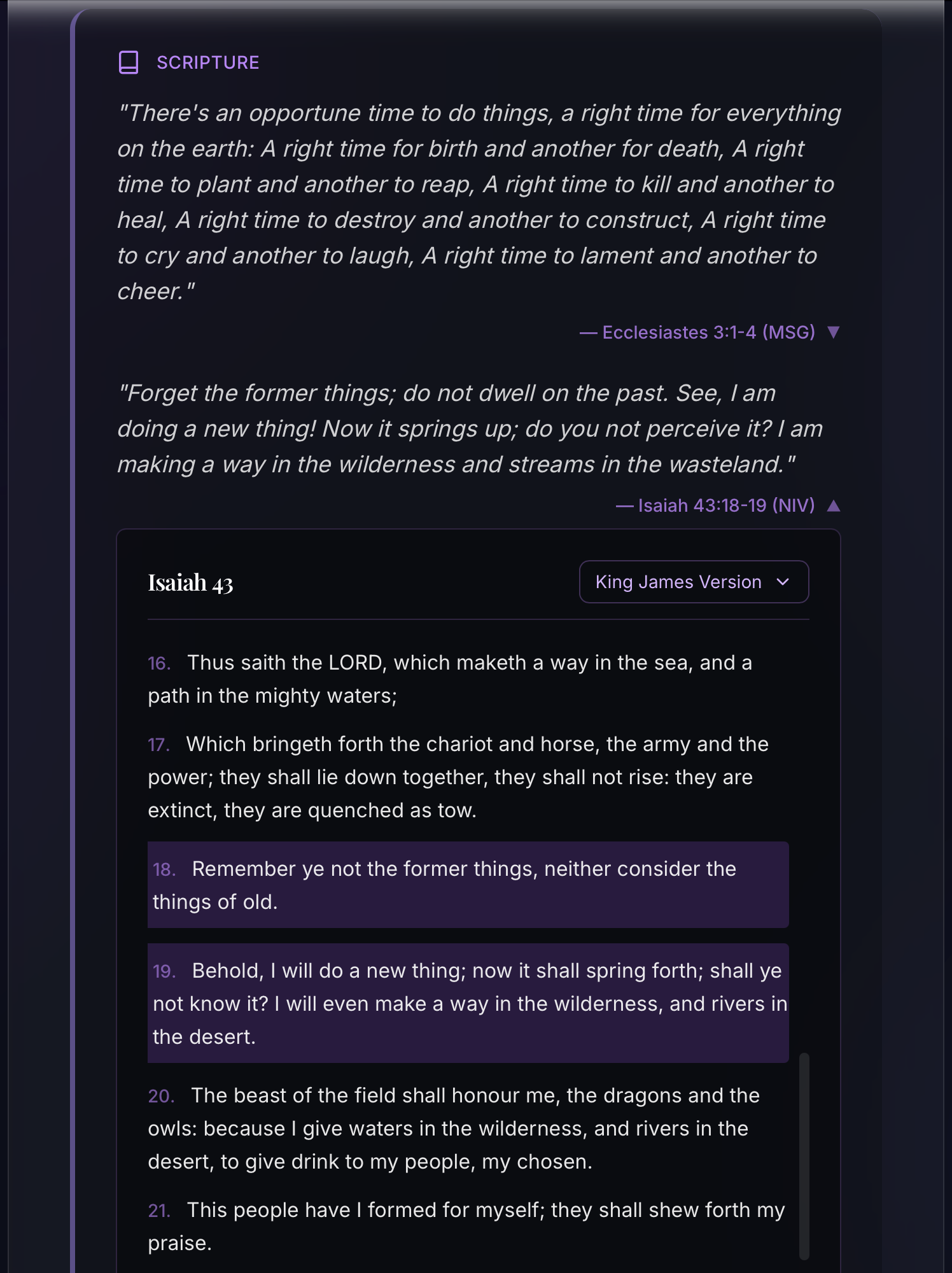Click the verse number 20 marker
This screenshot has height=1273, width=952.
(x=161, y=1096)
